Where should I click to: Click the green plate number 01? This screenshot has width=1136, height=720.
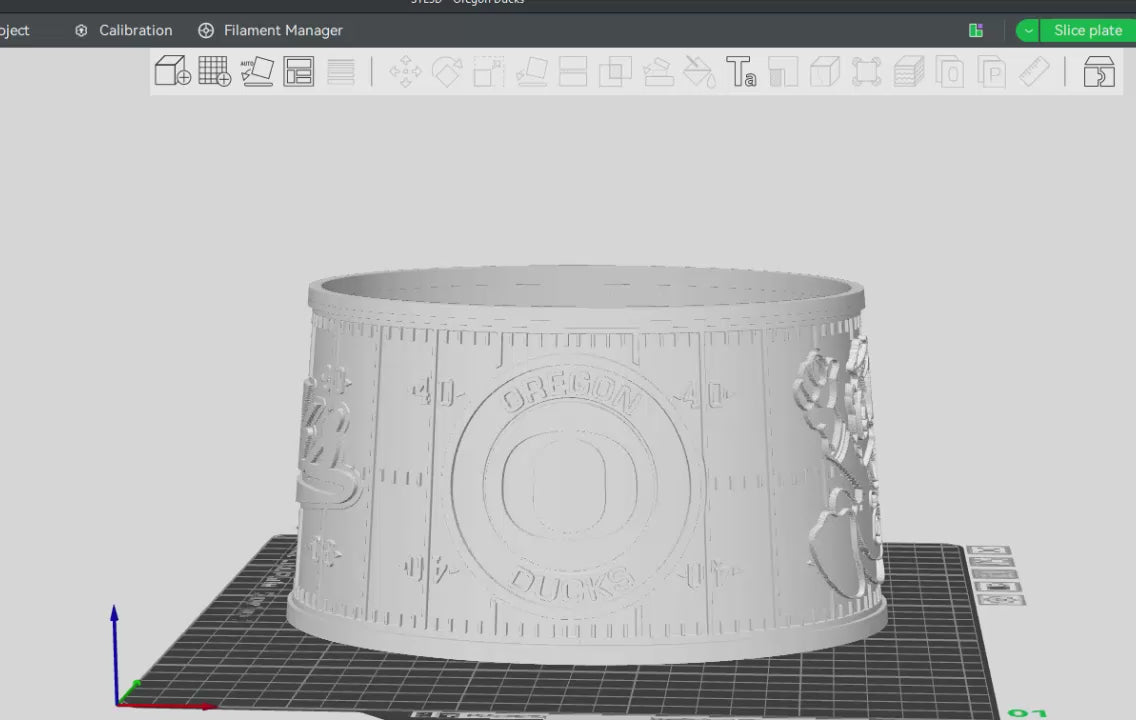pyautogui.click(x=1027, y=713)
